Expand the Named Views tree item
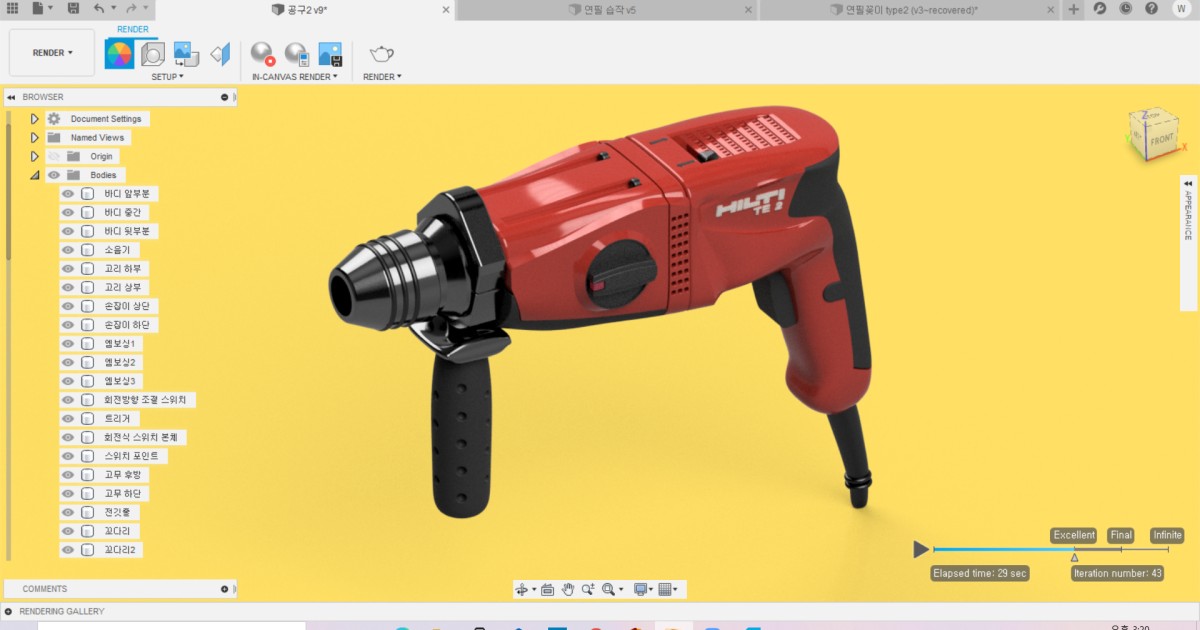This screenshot has width=1200, height=630. (x=35, y=137)
